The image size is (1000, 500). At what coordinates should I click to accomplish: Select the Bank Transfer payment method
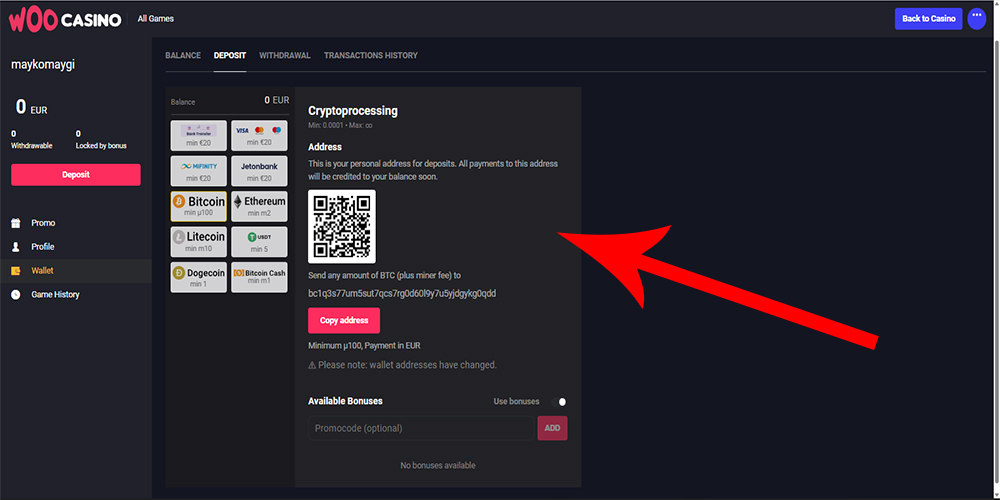[198, 136]
